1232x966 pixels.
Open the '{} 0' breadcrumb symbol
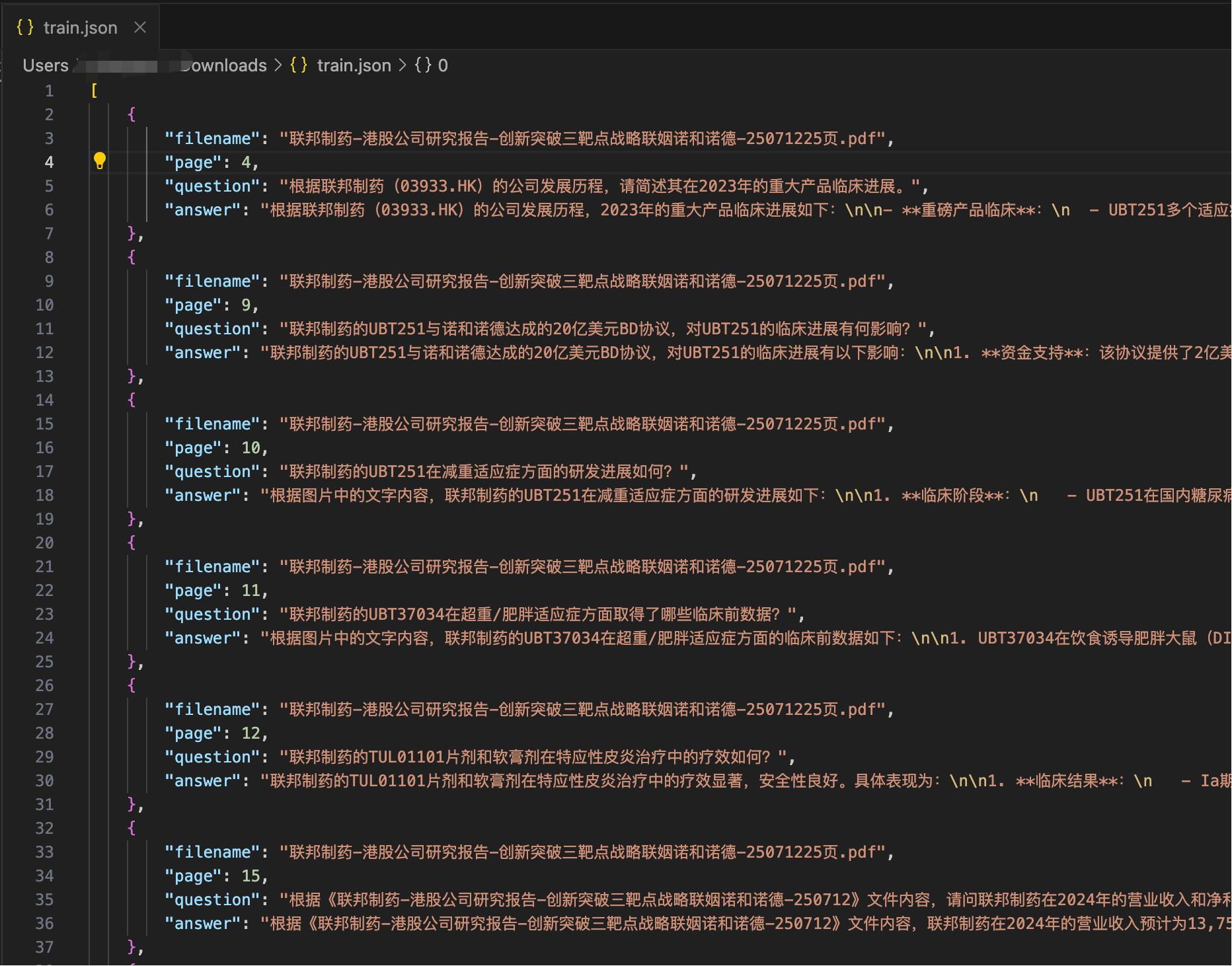(431, 65)
